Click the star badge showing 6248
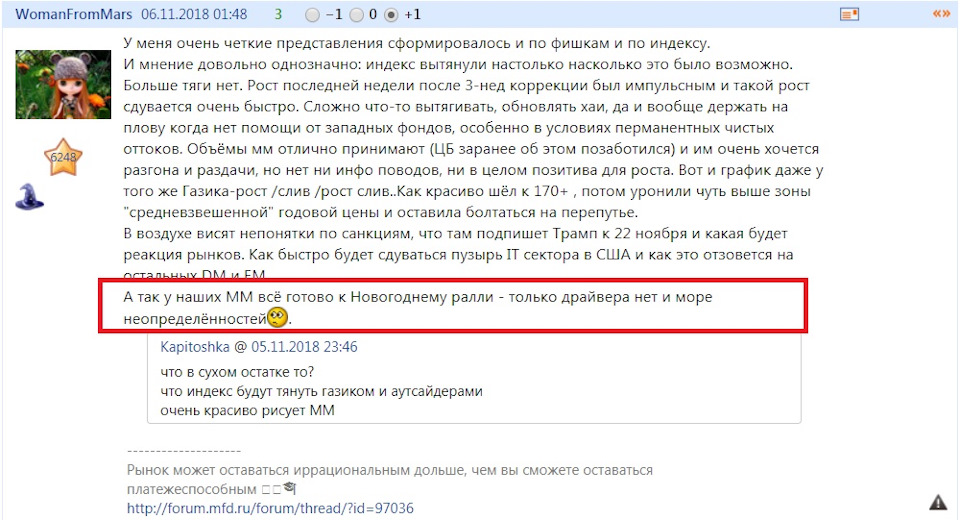Image resolution: width=960 pixels, height=520 pixels. click(x=63, y=157)
